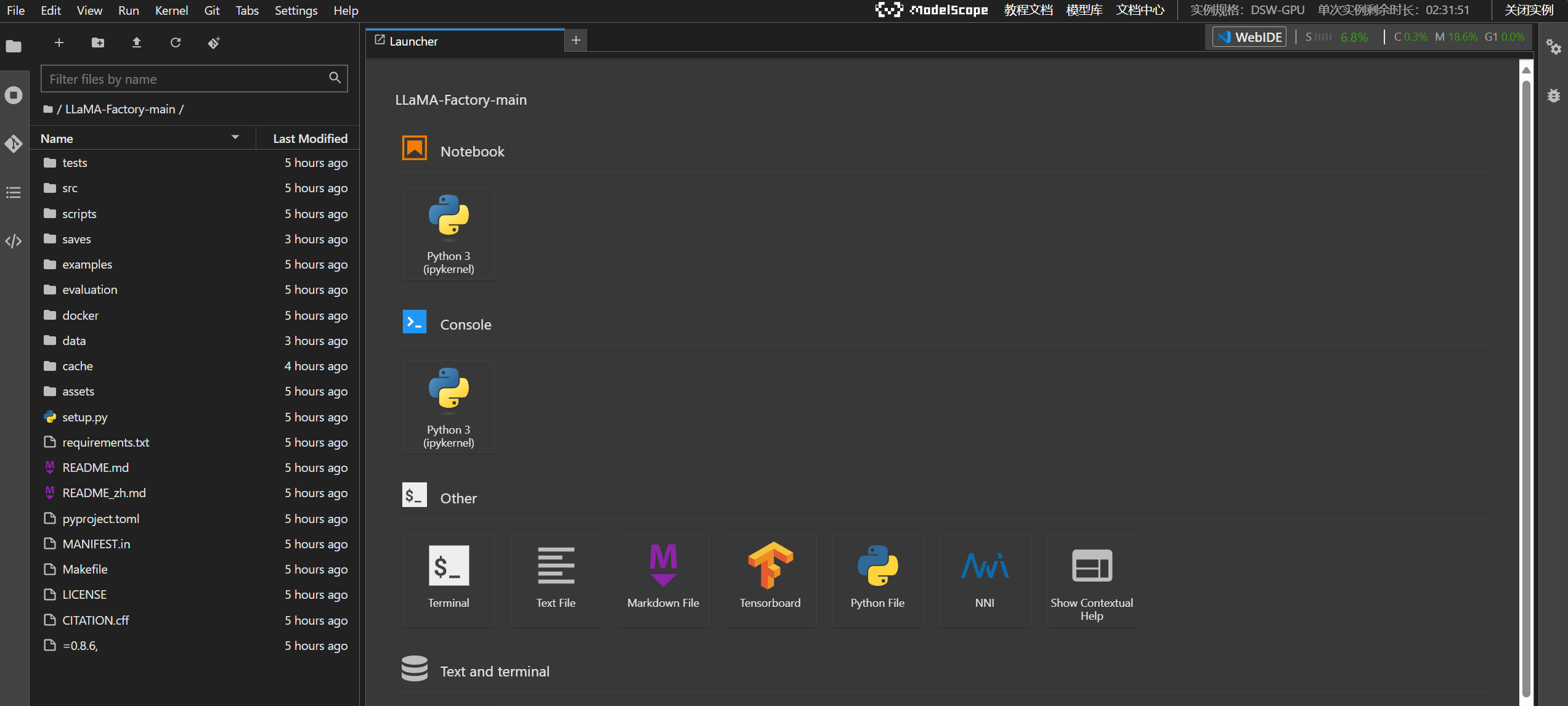Select the data folder
This screenshot has height=706, width=1568.
point(195,341)
